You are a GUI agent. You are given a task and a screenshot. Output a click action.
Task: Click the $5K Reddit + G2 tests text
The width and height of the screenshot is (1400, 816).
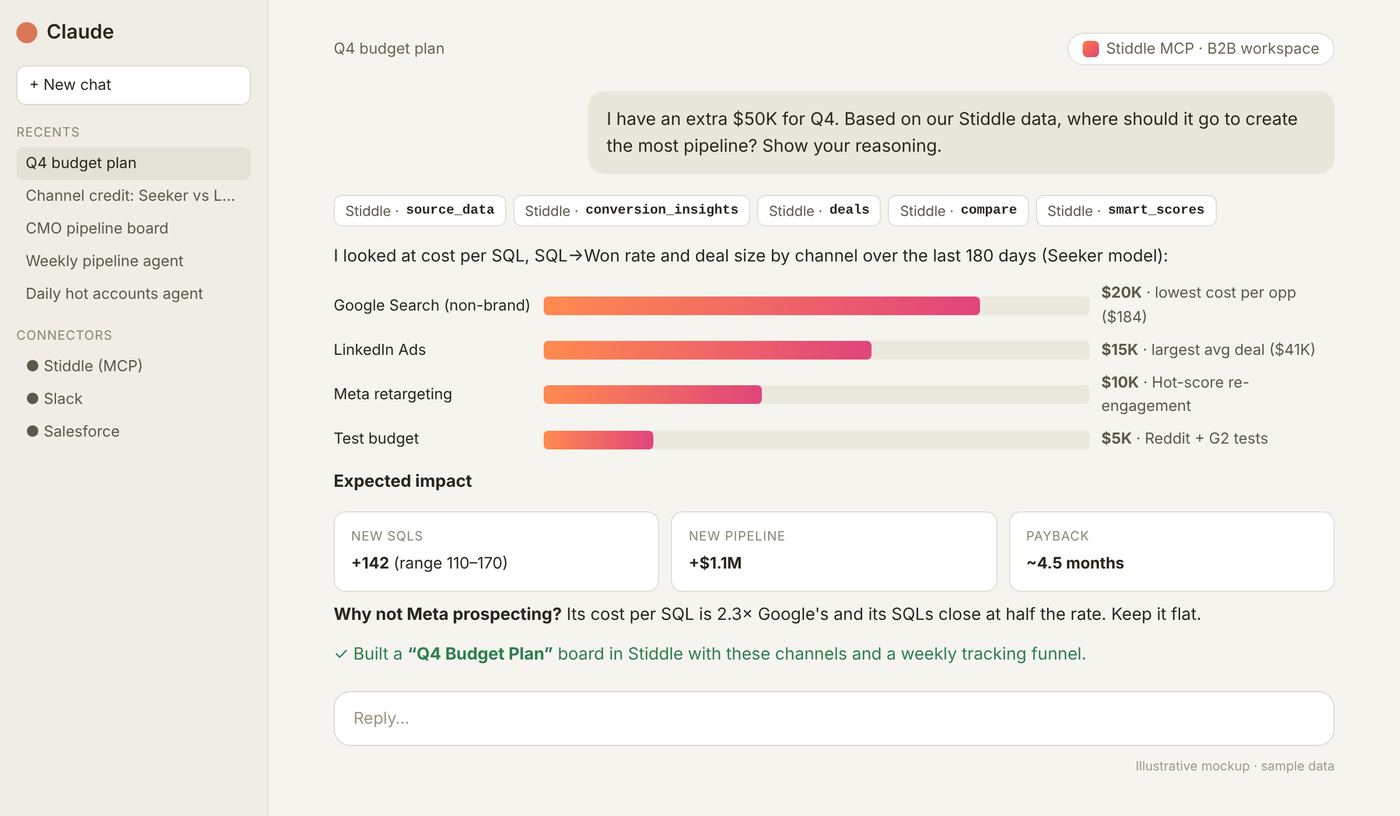1185,438
